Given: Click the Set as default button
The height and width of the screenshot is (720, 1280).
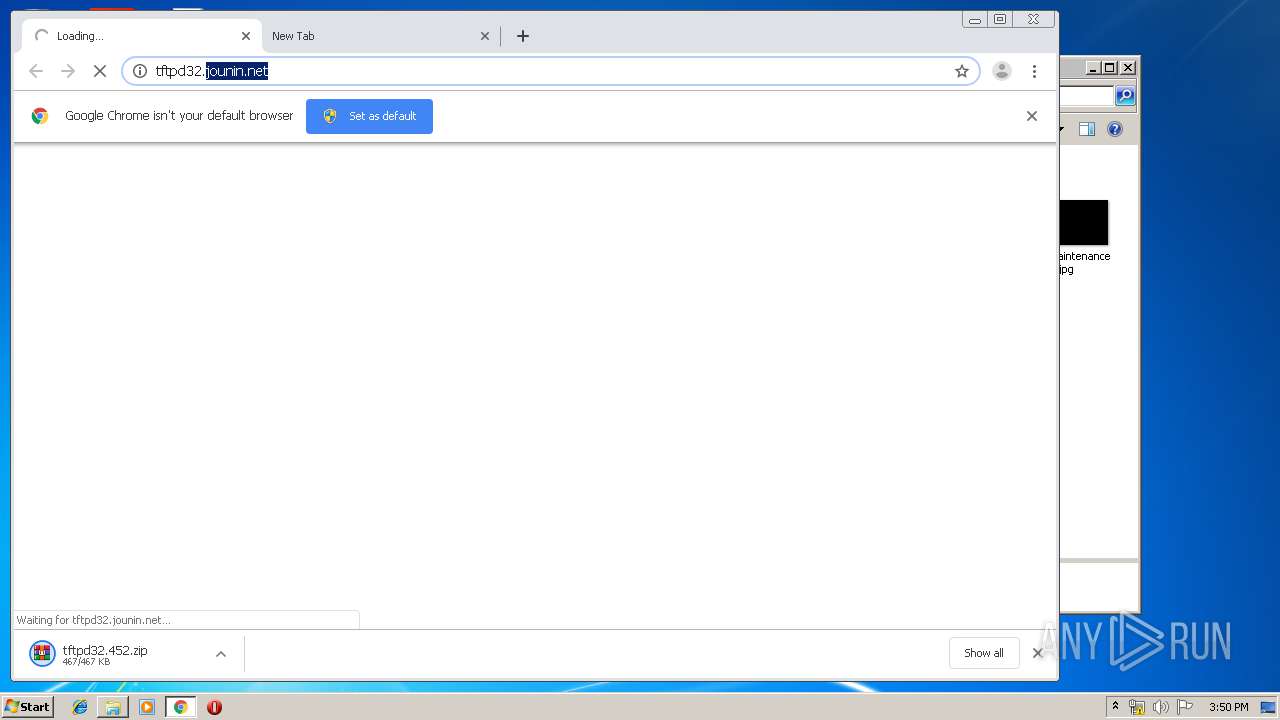Looking at the screenshot, I should 369,116.
